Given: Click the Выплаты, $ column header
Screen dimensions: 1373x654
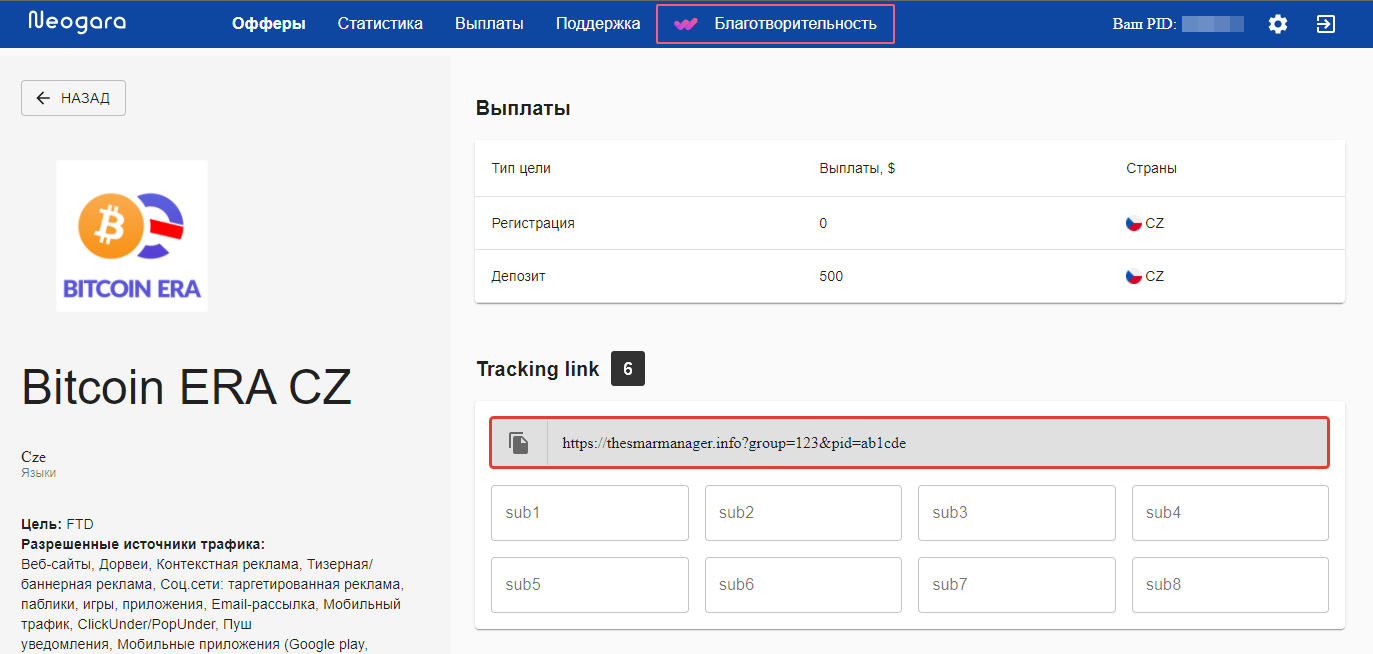Looking at the screenshot, I should pos(857,168).
